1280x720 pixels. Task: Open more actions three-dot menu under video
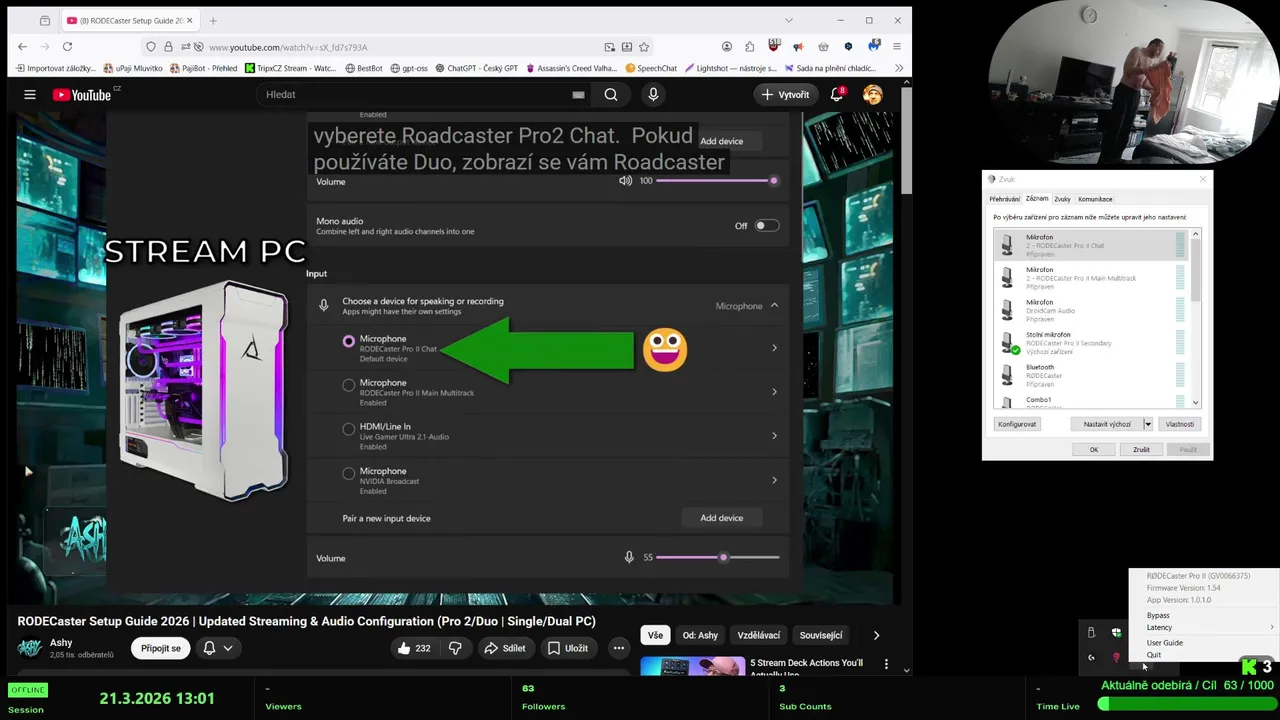[619, 648]
